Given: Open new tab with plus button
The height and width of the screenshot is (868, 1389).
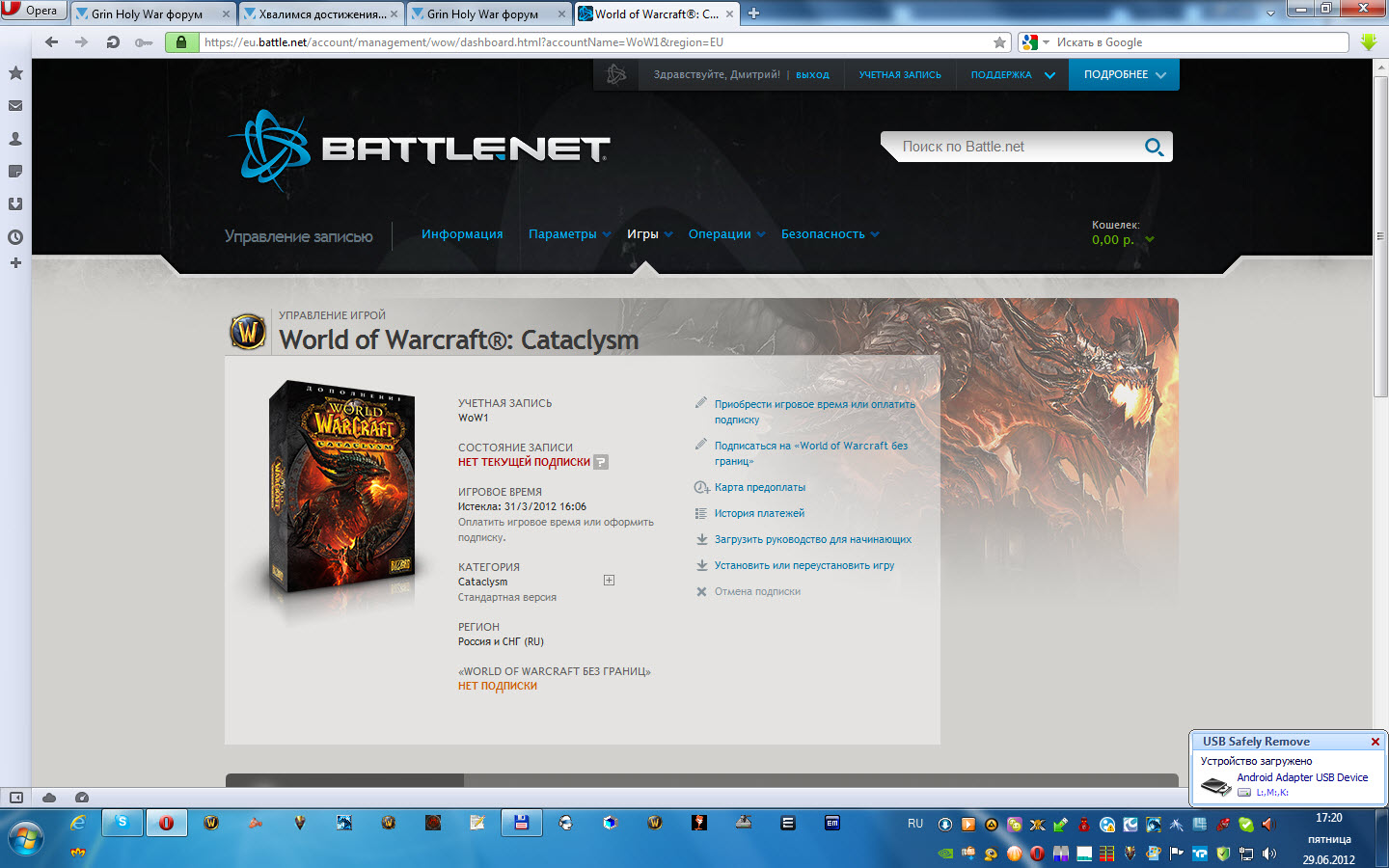Looking at the screenshot, I should (754, 14).
